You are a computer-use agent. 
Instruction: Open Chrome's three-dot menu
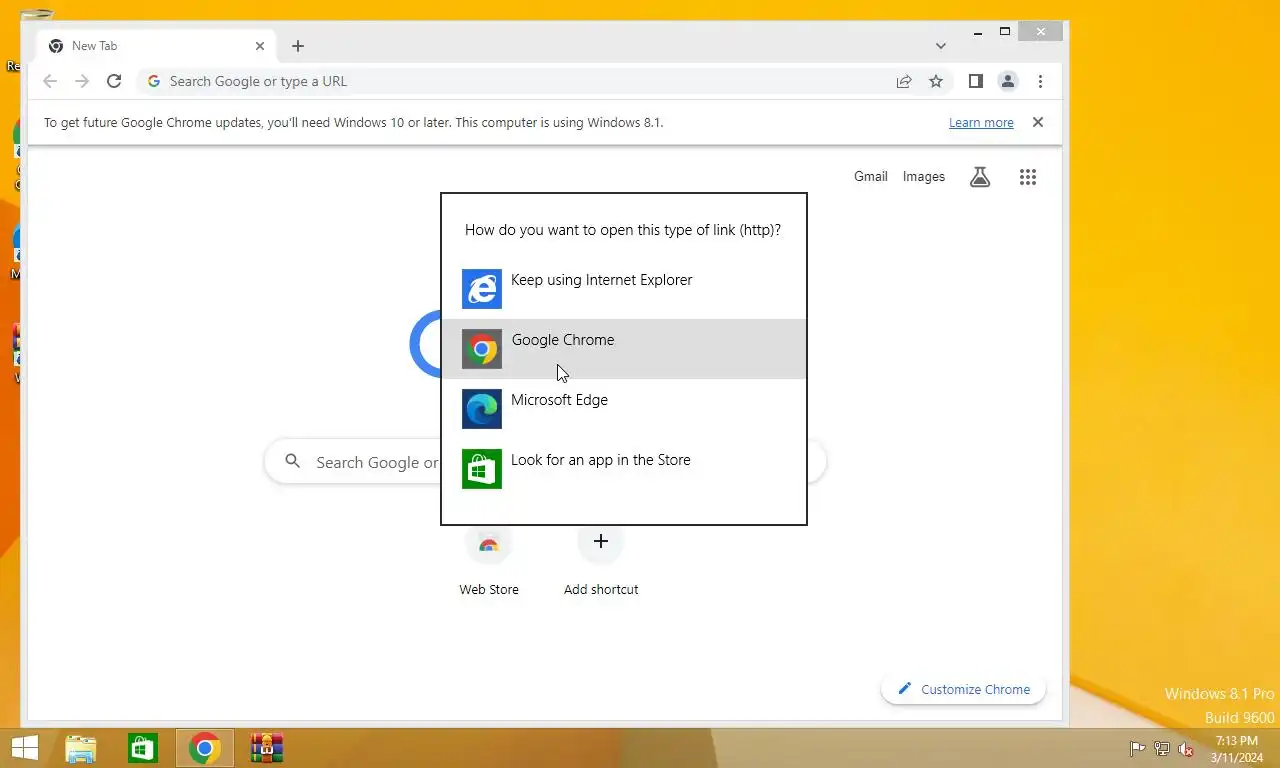pyautogui.click(x=1040, y=81)
